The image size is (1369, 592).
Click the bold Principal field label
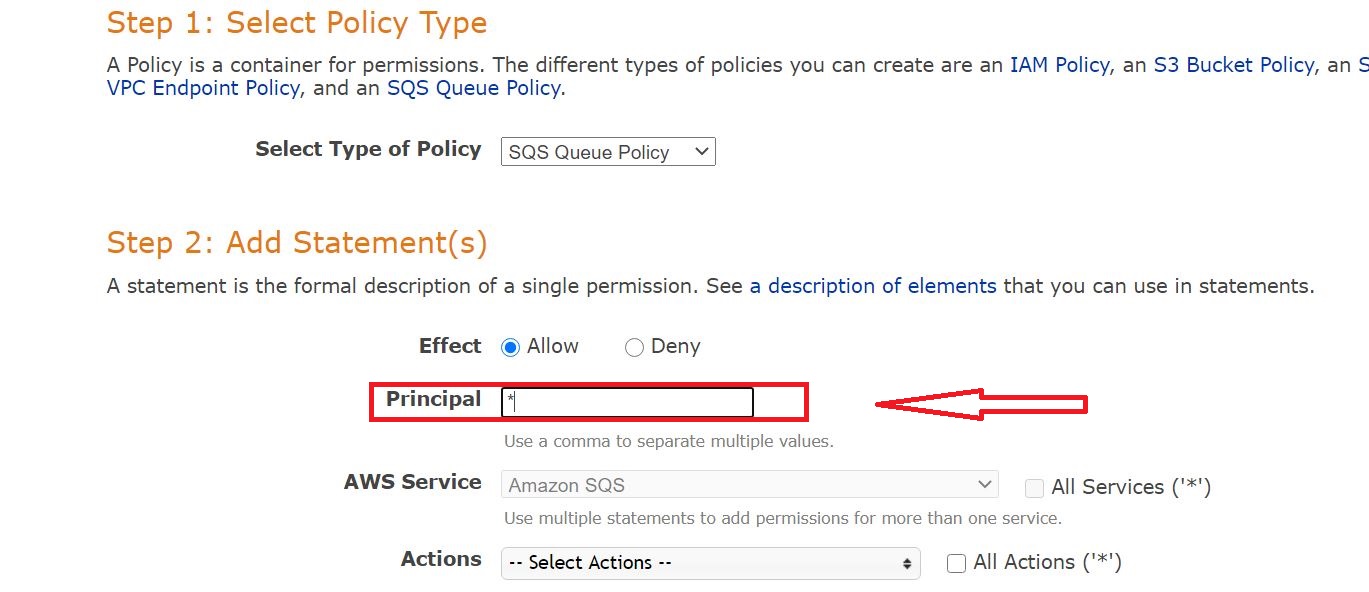[x=434, y=399]
